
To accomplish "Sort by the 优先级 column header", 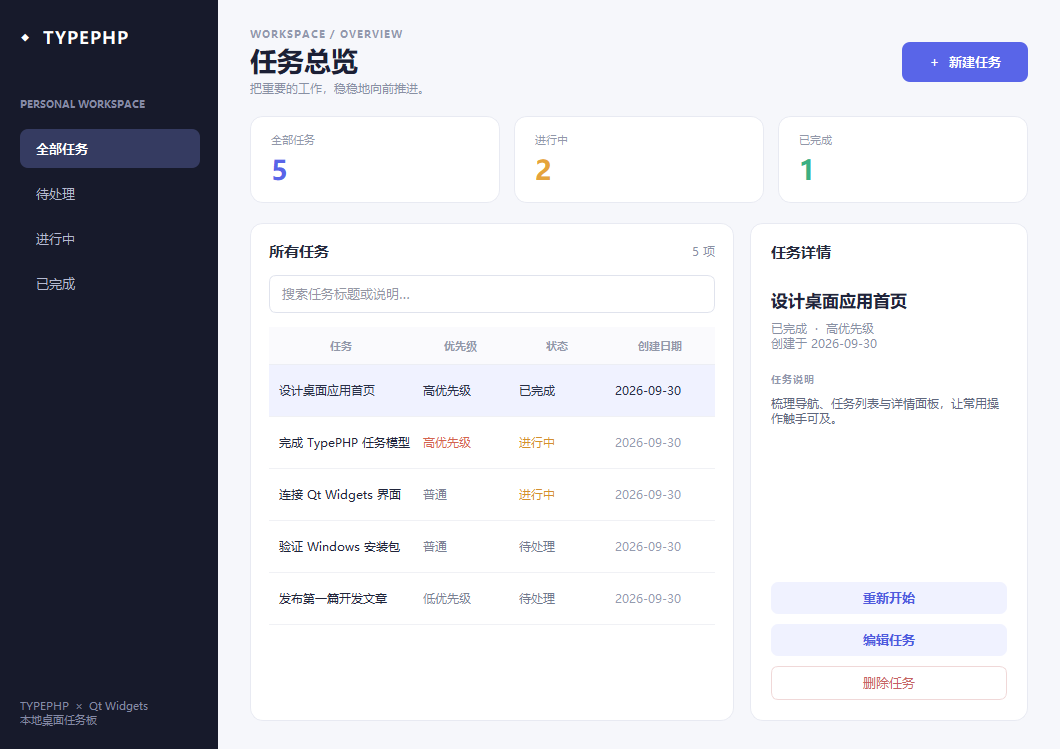I will pyautogui.click(x=460, y=346).
